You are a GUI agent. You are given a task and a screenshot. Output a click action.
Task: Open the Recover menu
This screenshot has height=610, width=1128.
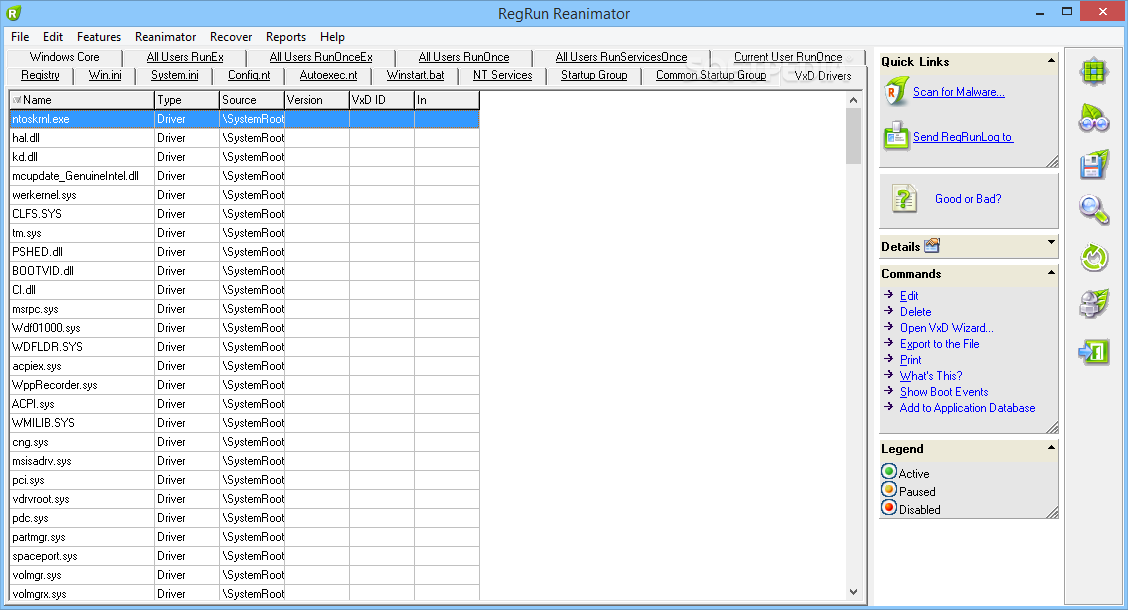tap(231, 37)
